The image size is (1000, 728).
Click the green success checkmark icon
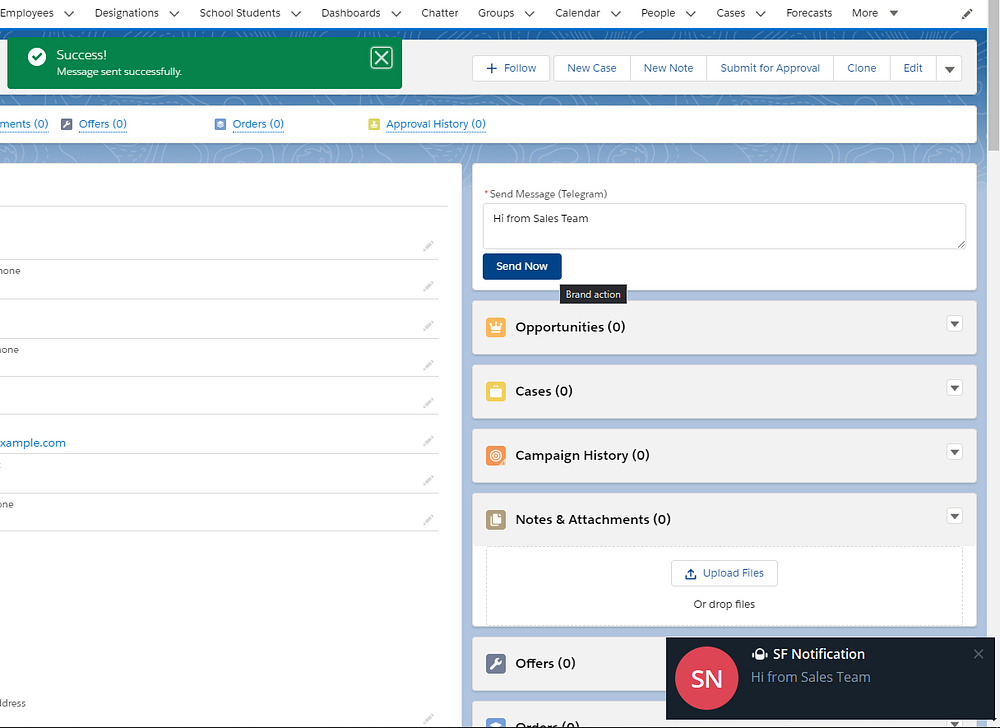[37, 57]
